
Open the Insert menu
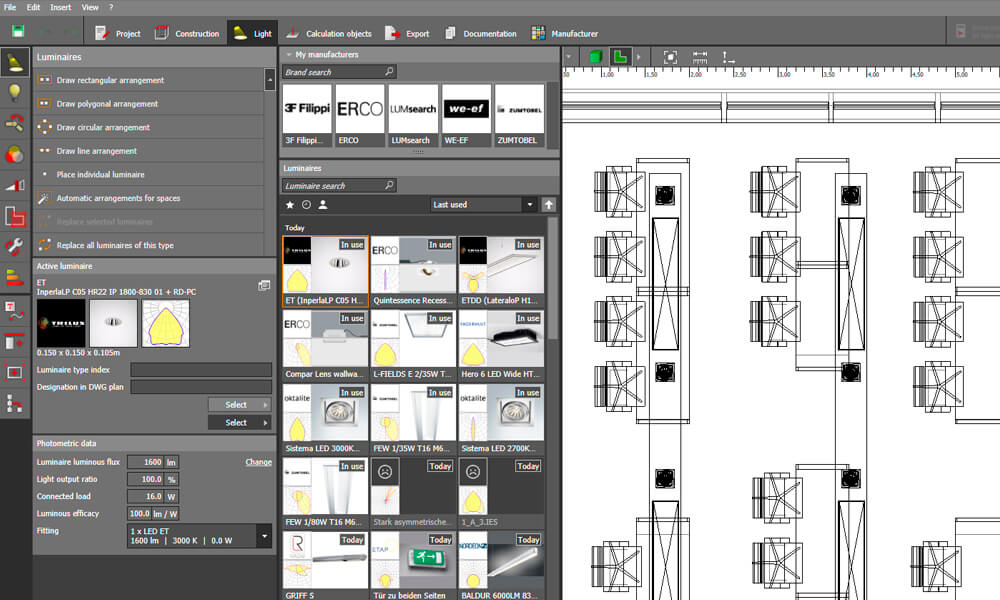61,7
